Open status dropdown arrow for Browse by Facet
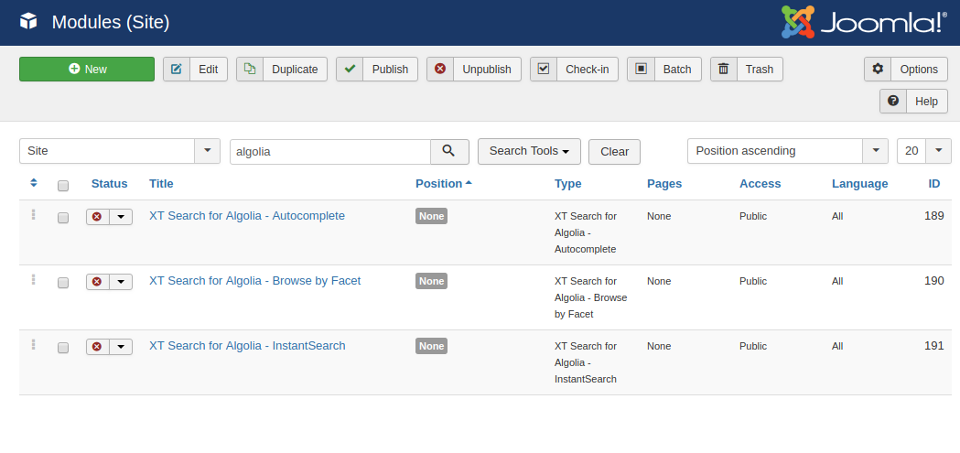Viewport: 960px width, 453px height. coord(121,282)
